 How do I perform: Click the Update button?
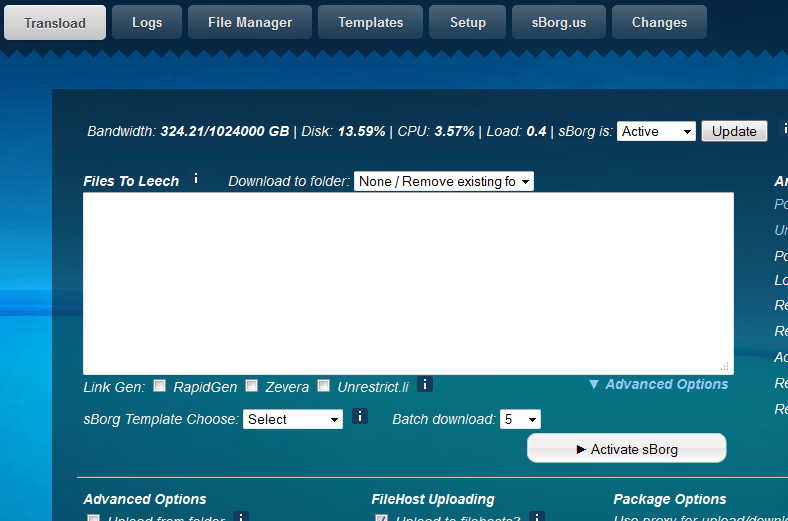point(734,132)
